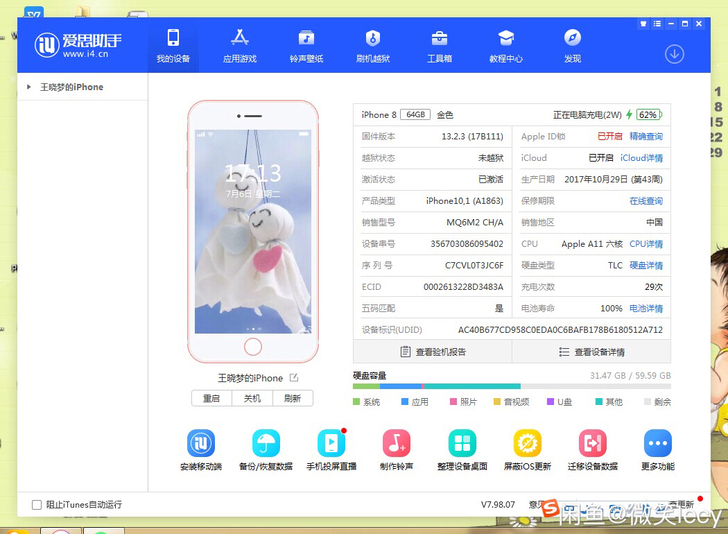Click the disk capacity usage bar
Image resolution: width=728 pixels, height=534 pixels.
tap(512, 386)
